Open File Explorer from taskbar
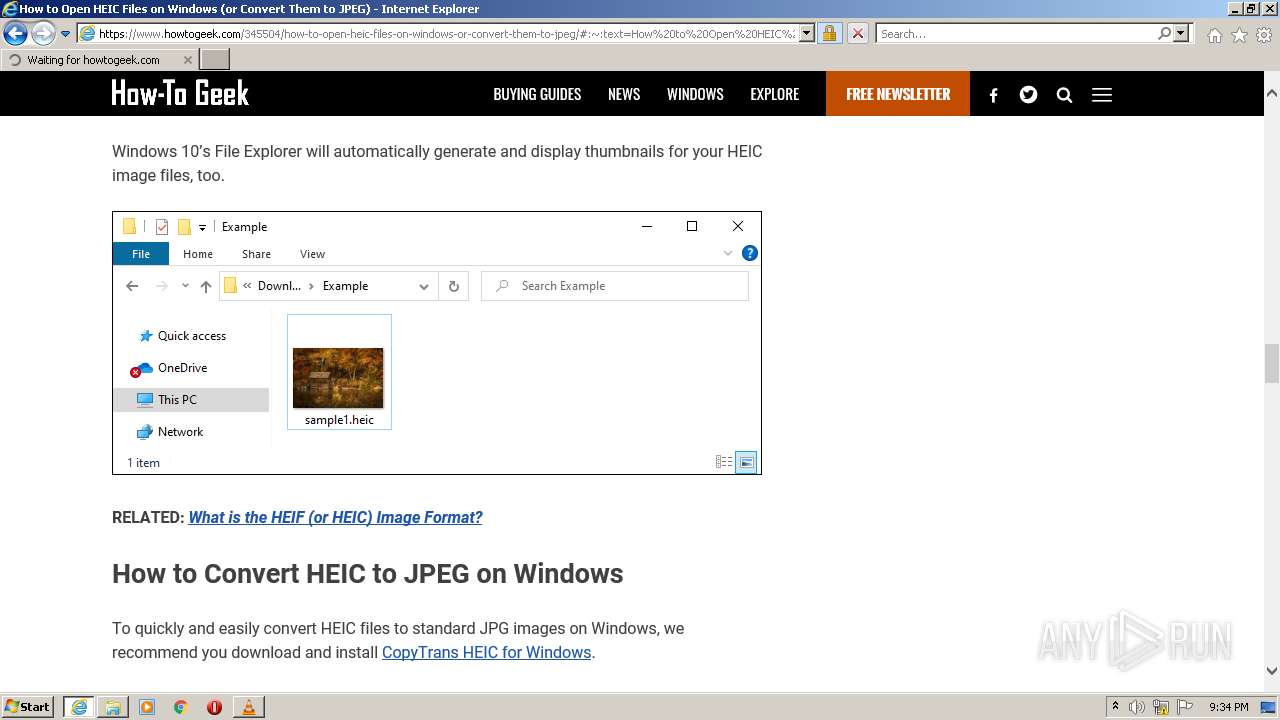The image size is (1280, 720). tap(113, 707)
